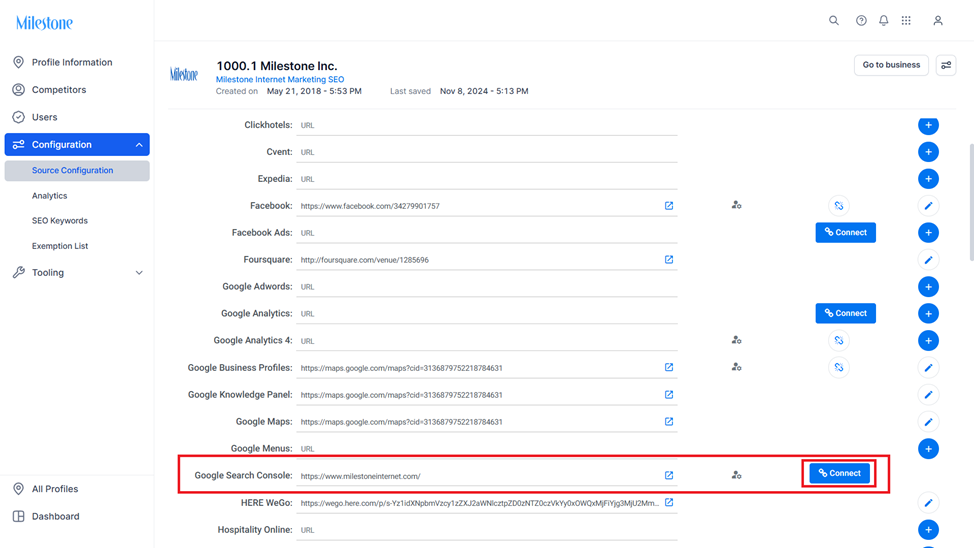This screenshot has height=548, width=974.
Task: Connect the Facebook Ads source
Action: [x=845, y=232]
